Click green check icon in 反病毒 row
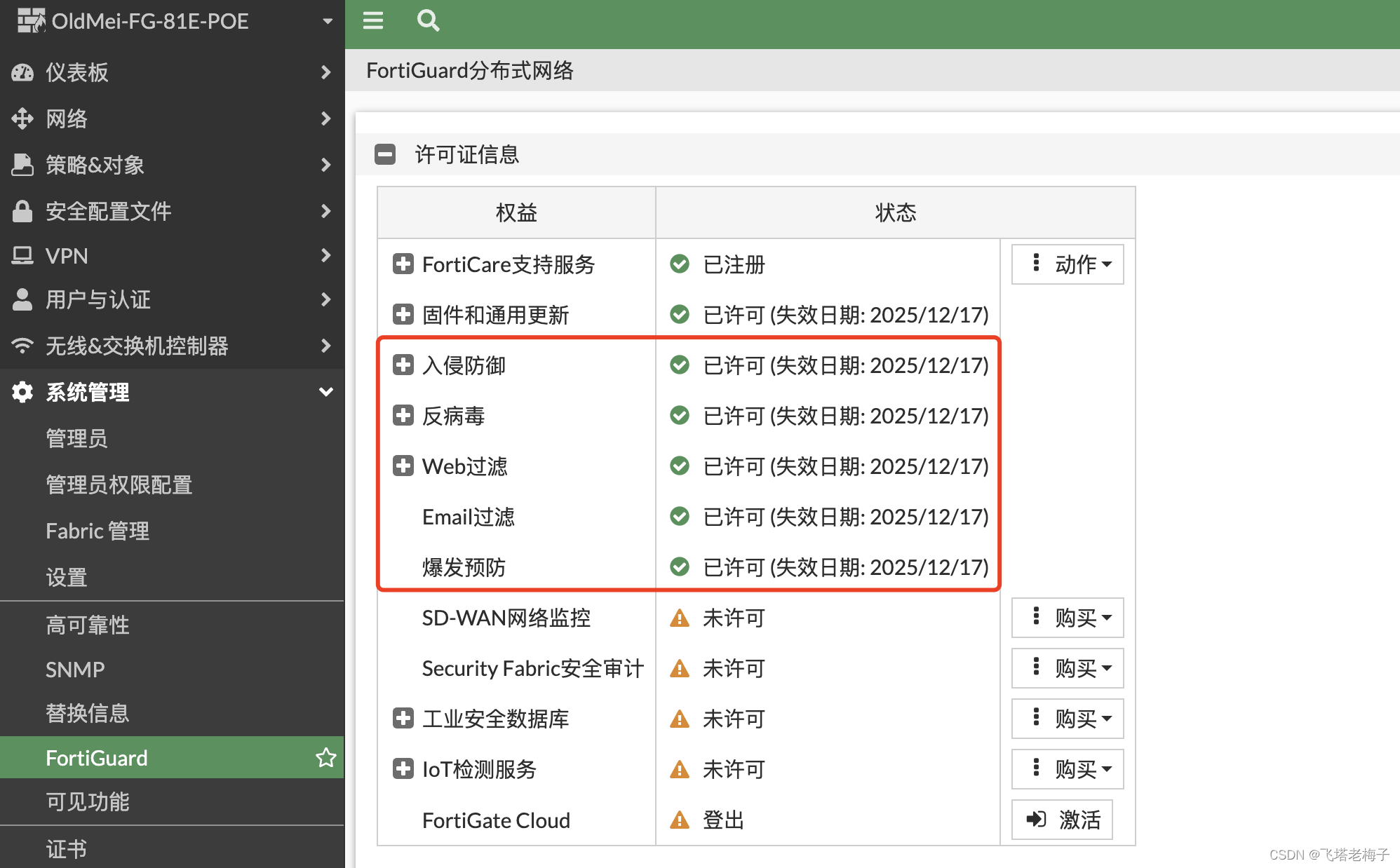Viewport: 1400px width, 868px height. [680, 416]
